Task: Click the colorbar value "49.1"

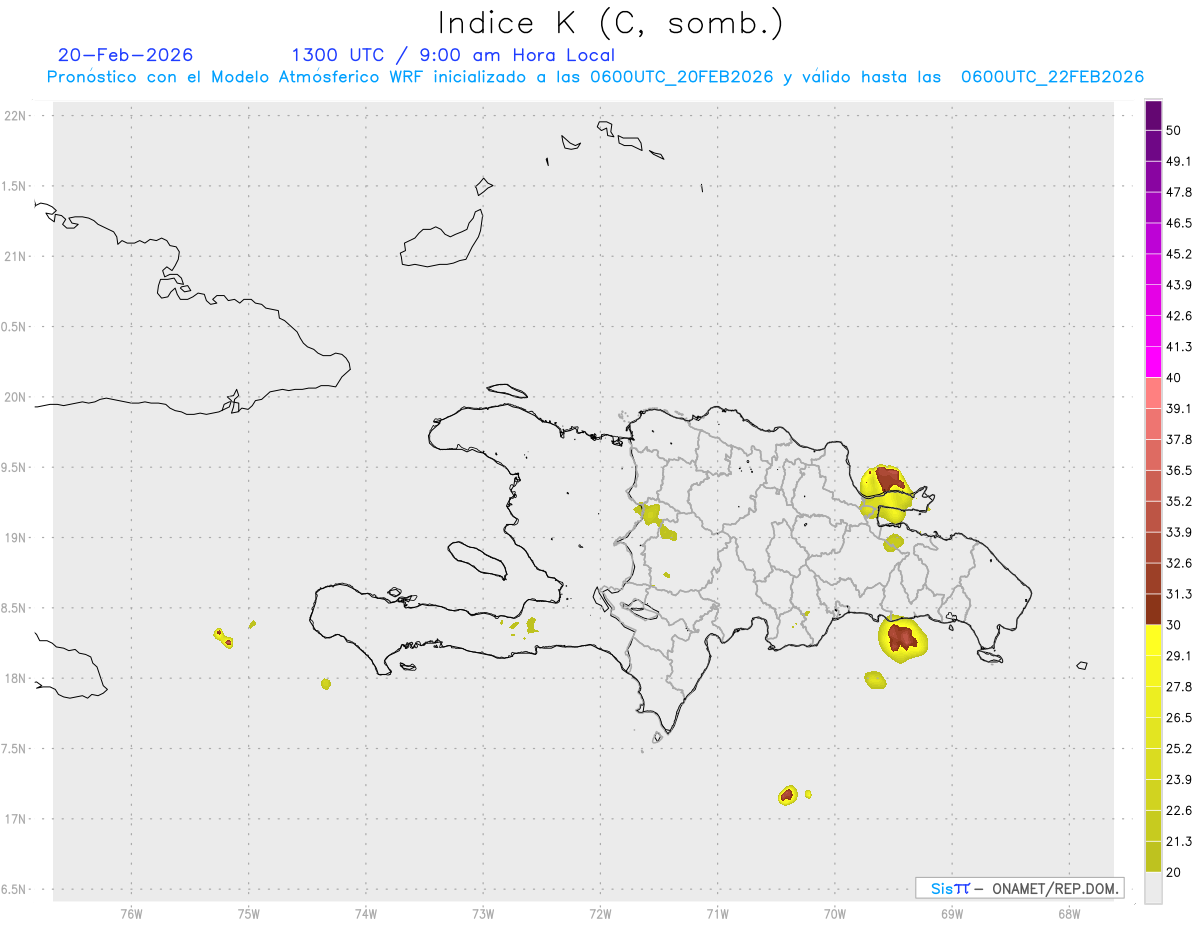Action: [1179, 161]
